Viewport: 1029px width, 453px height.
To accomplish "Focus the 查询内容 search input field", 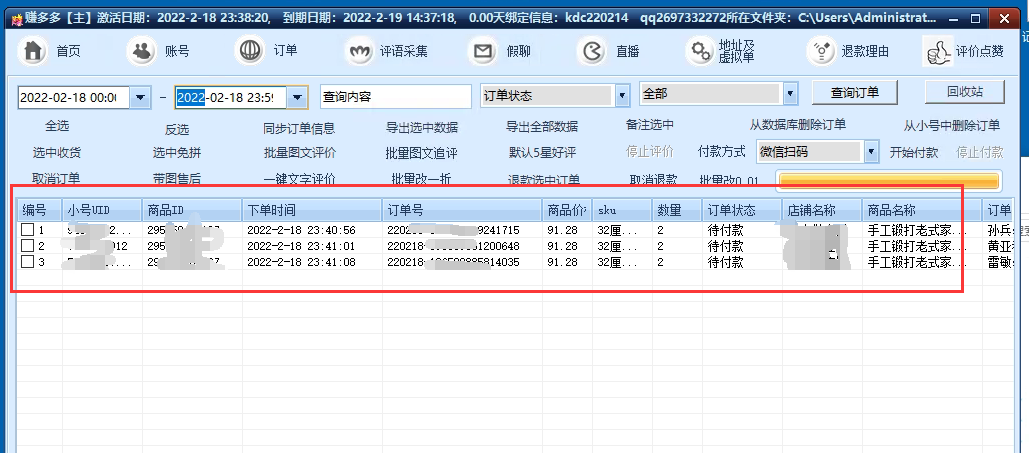I will 396,97.
